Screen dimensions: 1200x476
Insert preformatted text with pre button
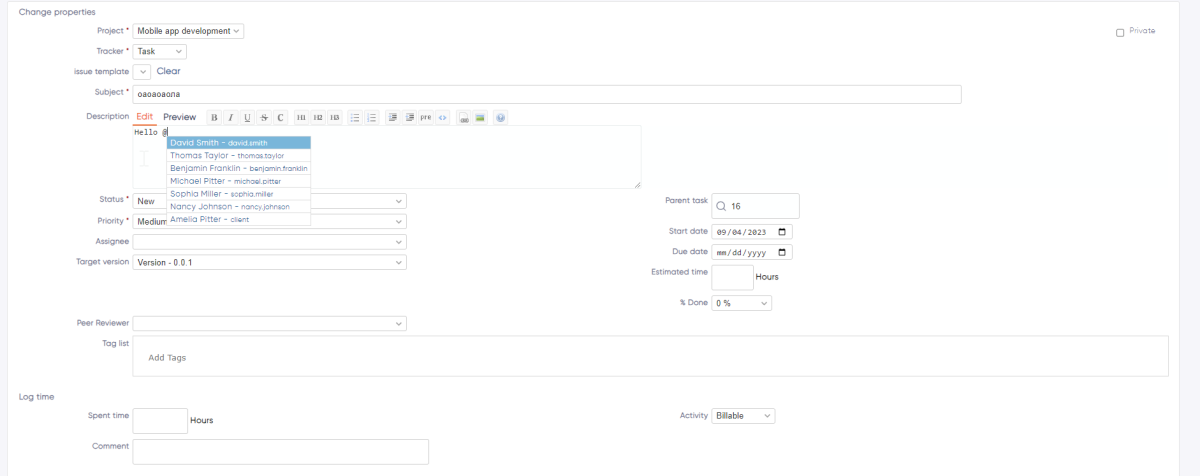pos(426,118)
